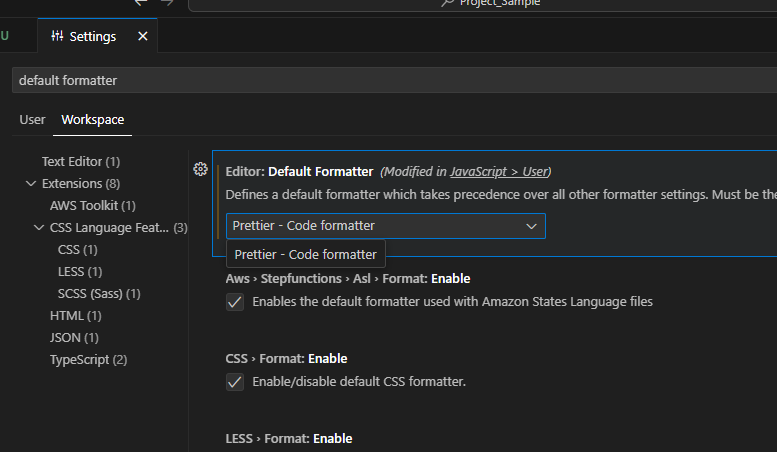Select the Settings editor tab
The width and height of the screenshot is (777, 452).
coord(98,36)
